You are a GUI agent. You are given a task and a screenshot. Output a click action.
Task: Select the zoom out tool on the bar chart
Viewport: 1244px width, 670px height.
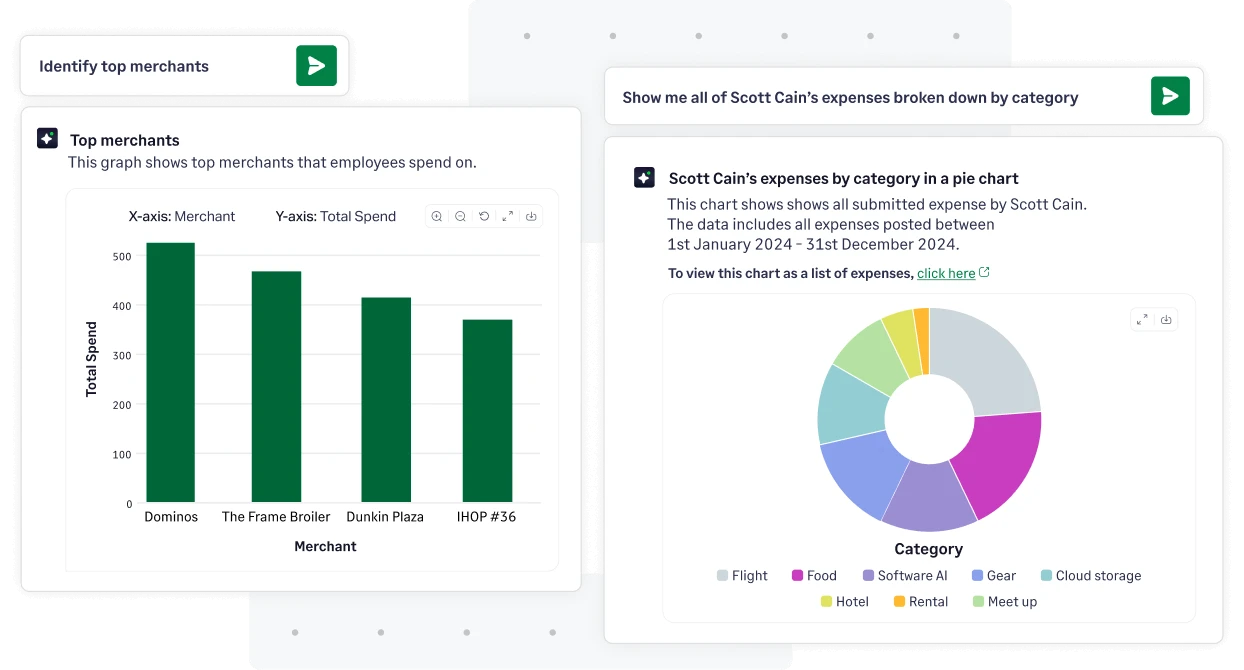pyautogui.click(x=460, y=216)
